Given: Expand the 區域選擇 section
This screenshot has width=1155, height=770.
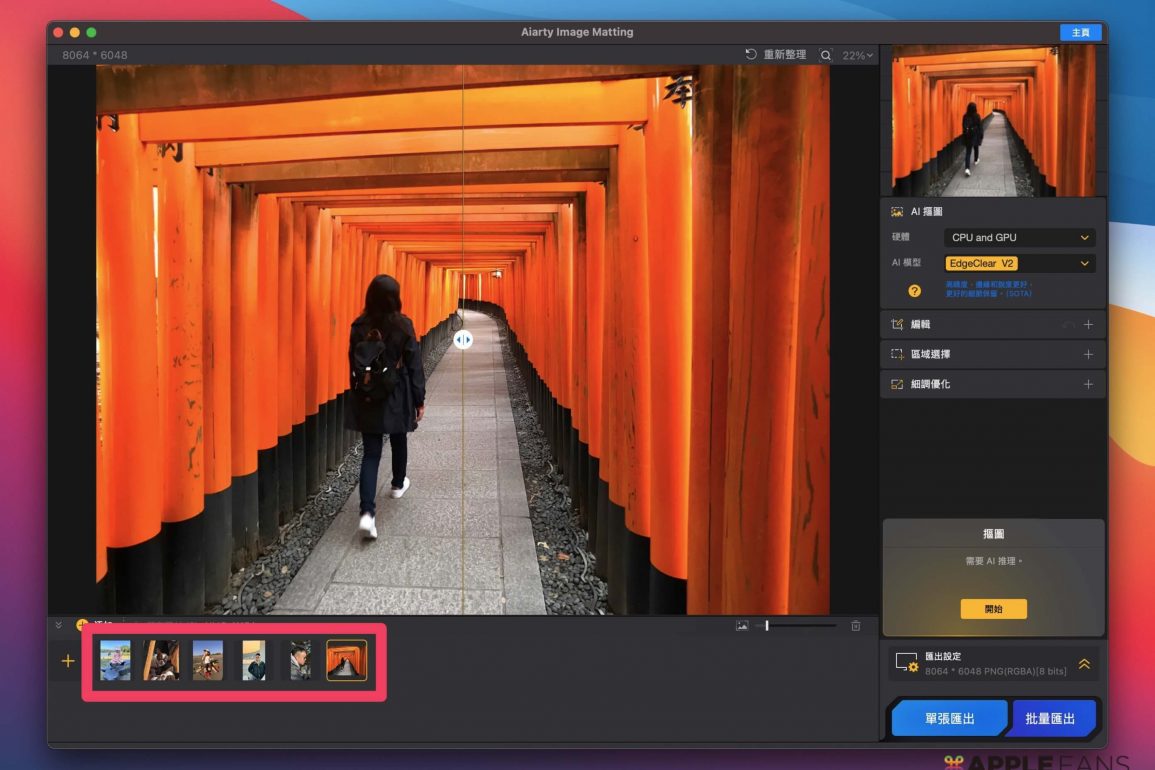Looking at the screenshot, I should [x=1088, y=355].
